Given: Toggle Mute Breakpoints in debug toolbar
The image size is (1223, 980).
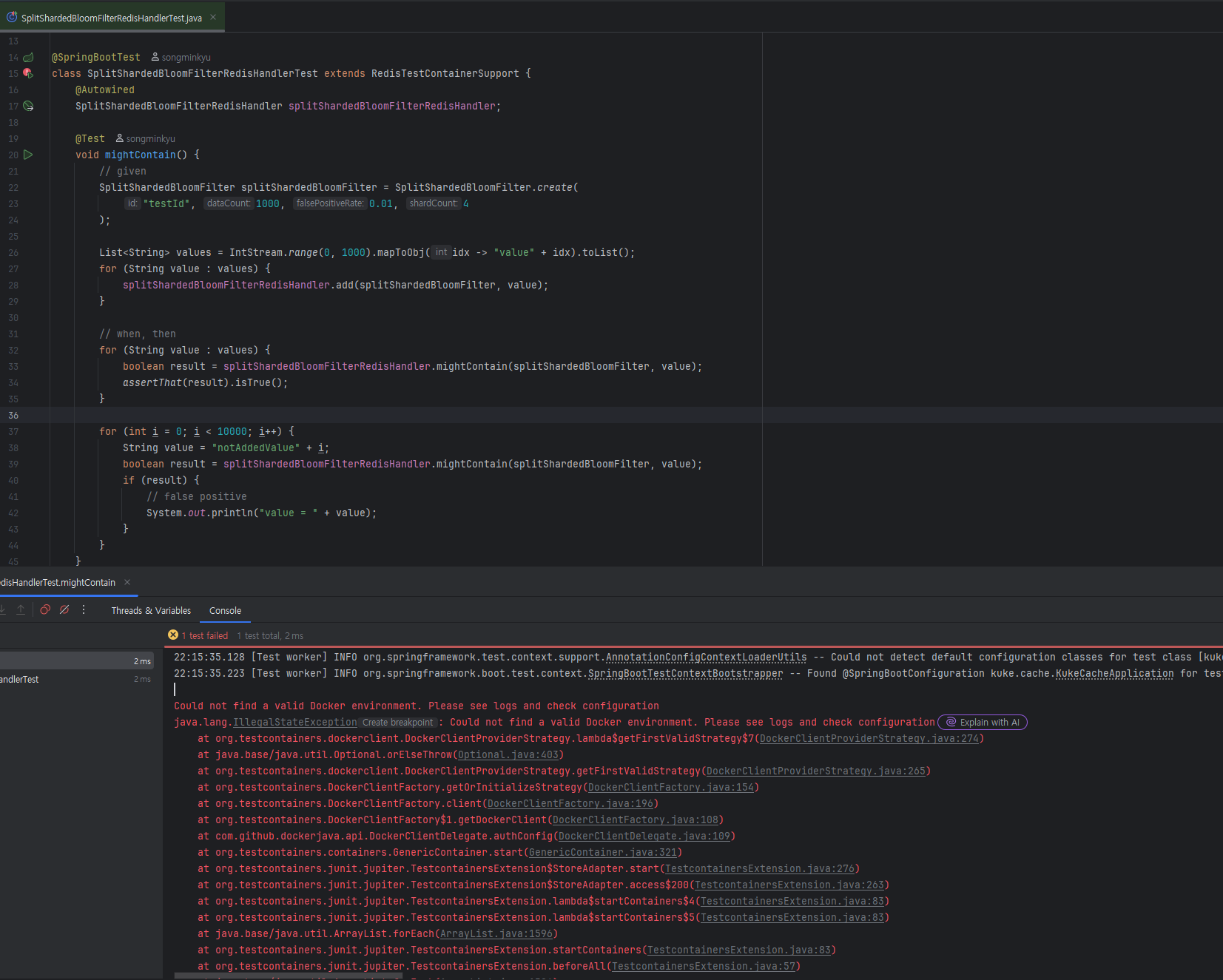Looking at the screenshot, I should [x=64, y=609].
